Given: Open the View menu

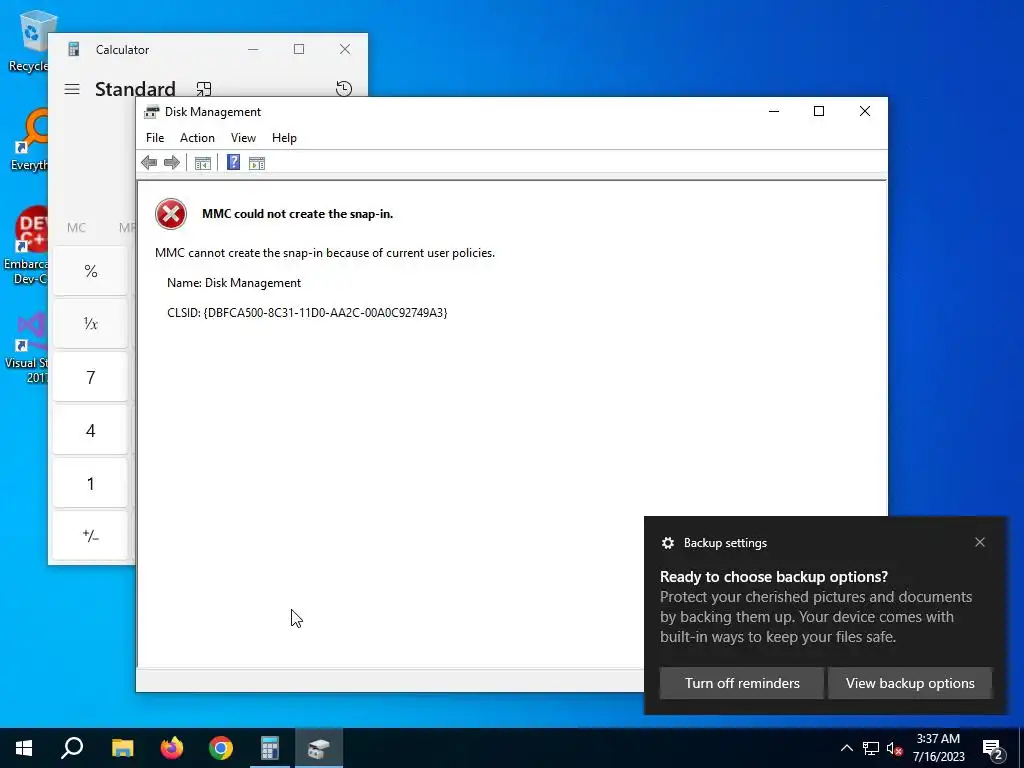Looking at the screenshot, I should [x=243, y=138].
